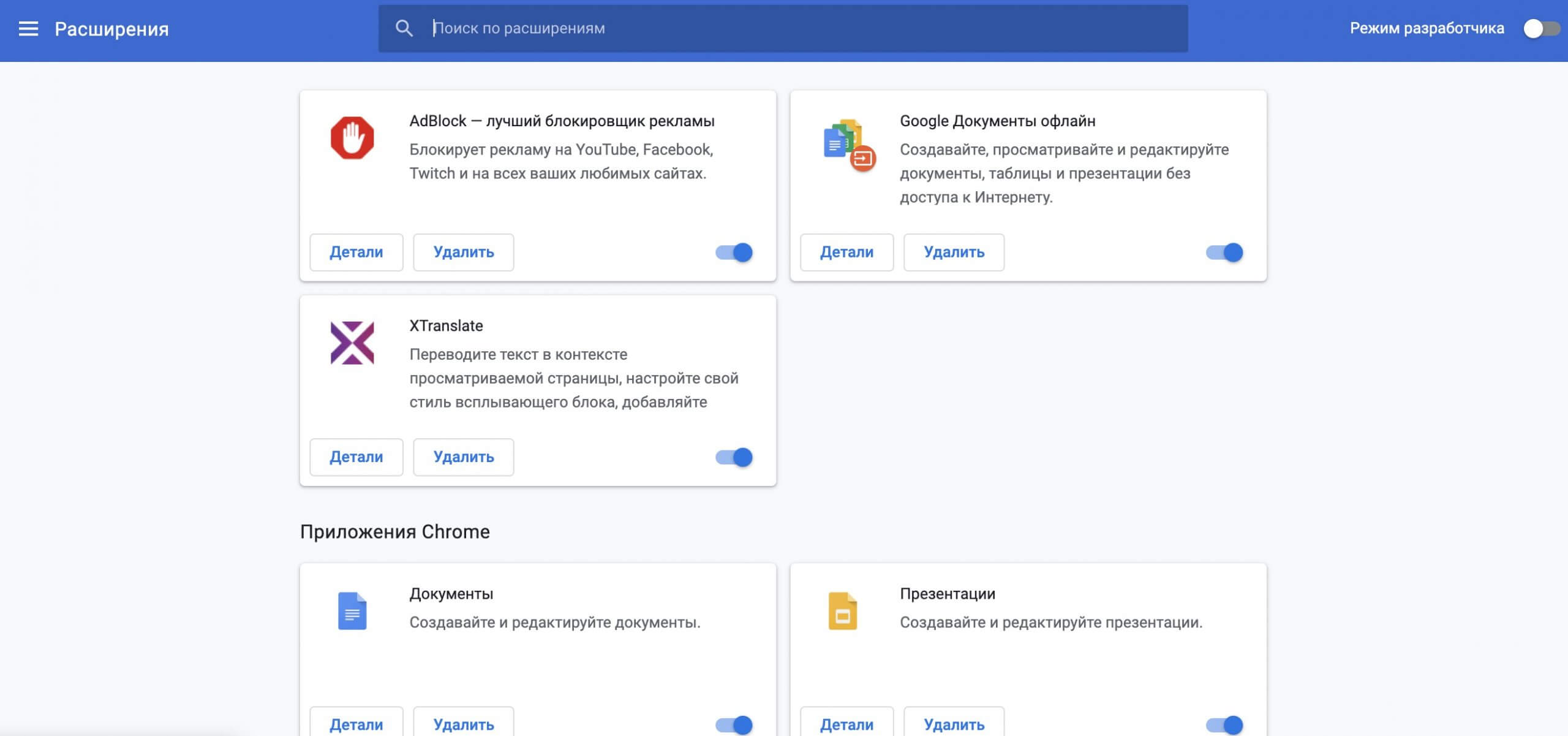This screenshot has width=1568, height=736.
Task: Open Детали for Google Документы офлайн
Action: 847,252
